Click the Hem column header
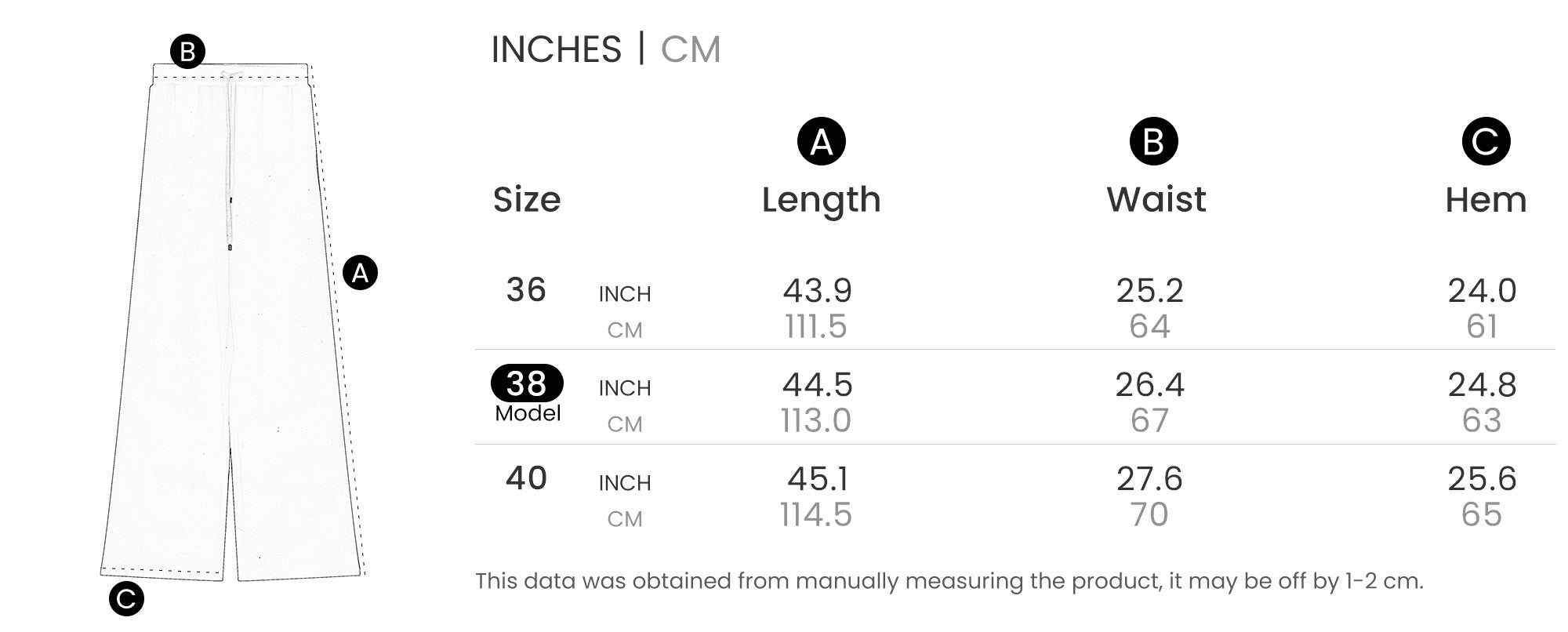The image size is (1568, 632). click(x=1486, y=199)
